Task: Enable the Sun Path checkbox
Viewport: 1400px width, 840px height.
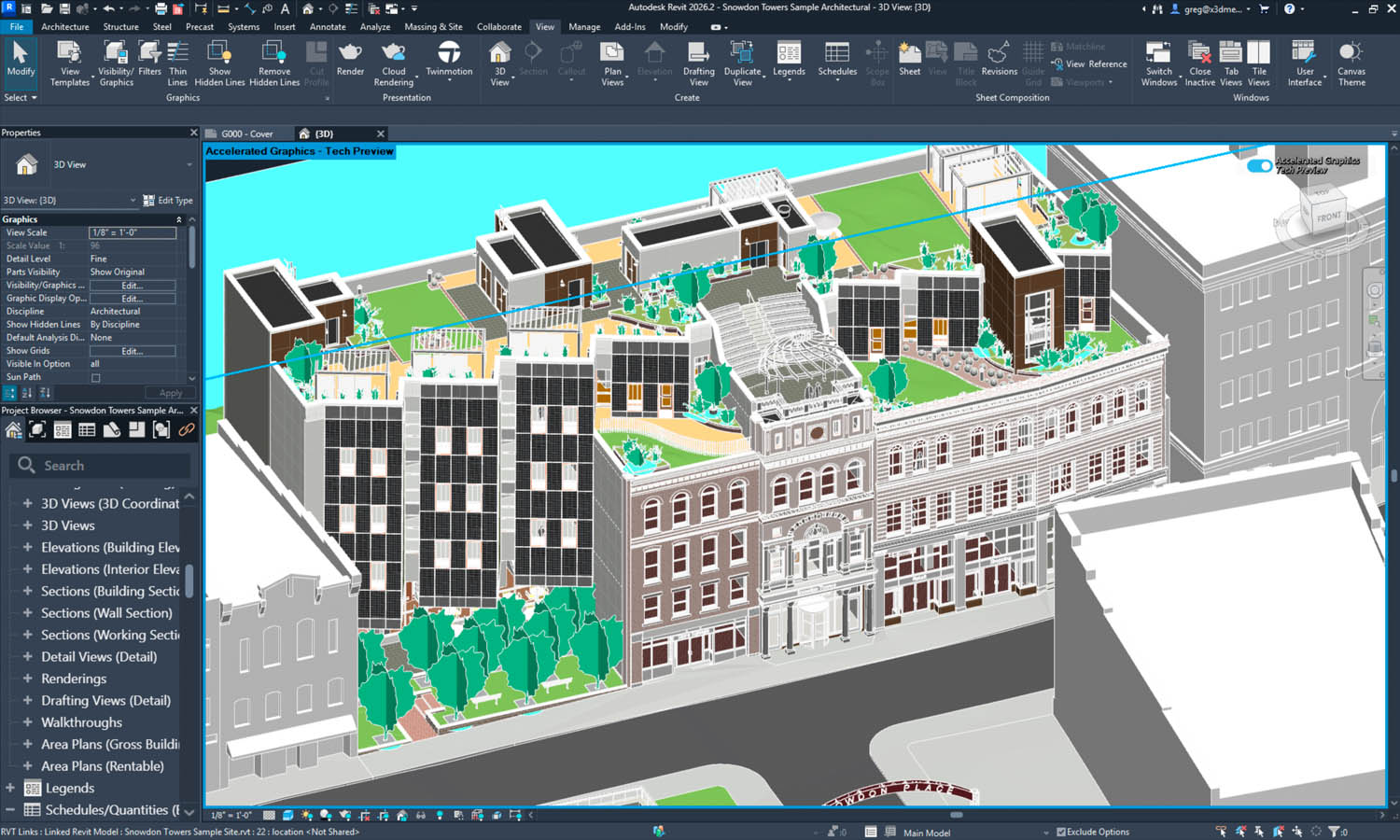Action: pyautogui.click(x=95, y=378)
